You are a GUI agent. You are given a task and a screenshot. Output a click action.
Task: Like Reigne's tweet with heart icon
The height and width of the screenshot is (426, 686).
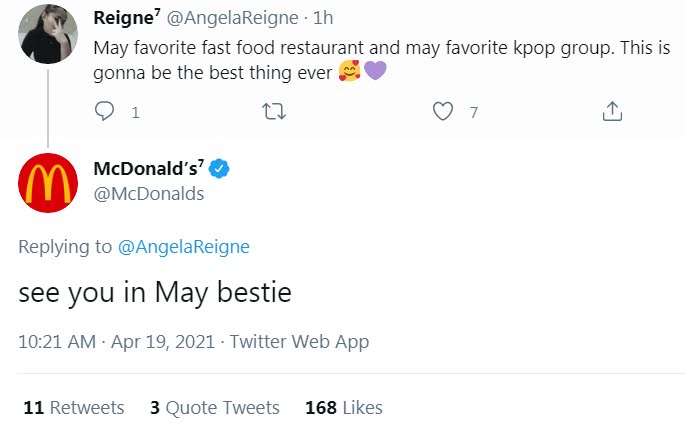(443, 113)
